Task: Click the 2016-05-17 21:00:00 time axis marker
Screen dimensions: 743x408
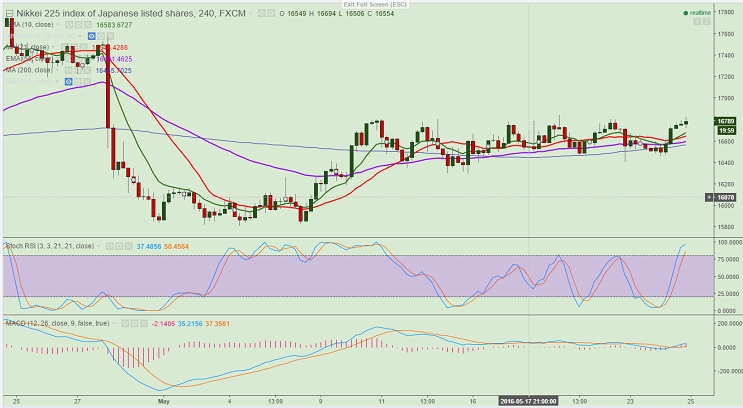Action: pos(528,401)
